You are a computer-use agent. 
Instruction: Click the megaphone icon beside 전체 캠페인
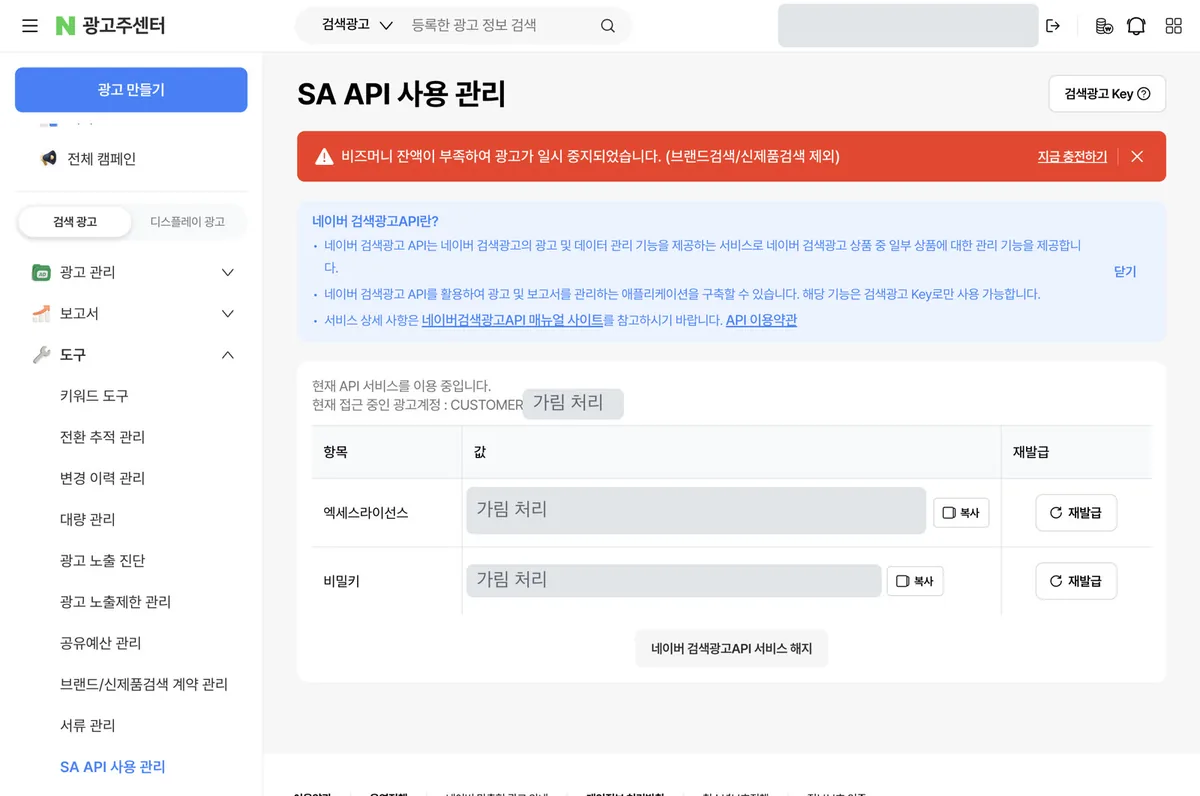coord(48,158)
